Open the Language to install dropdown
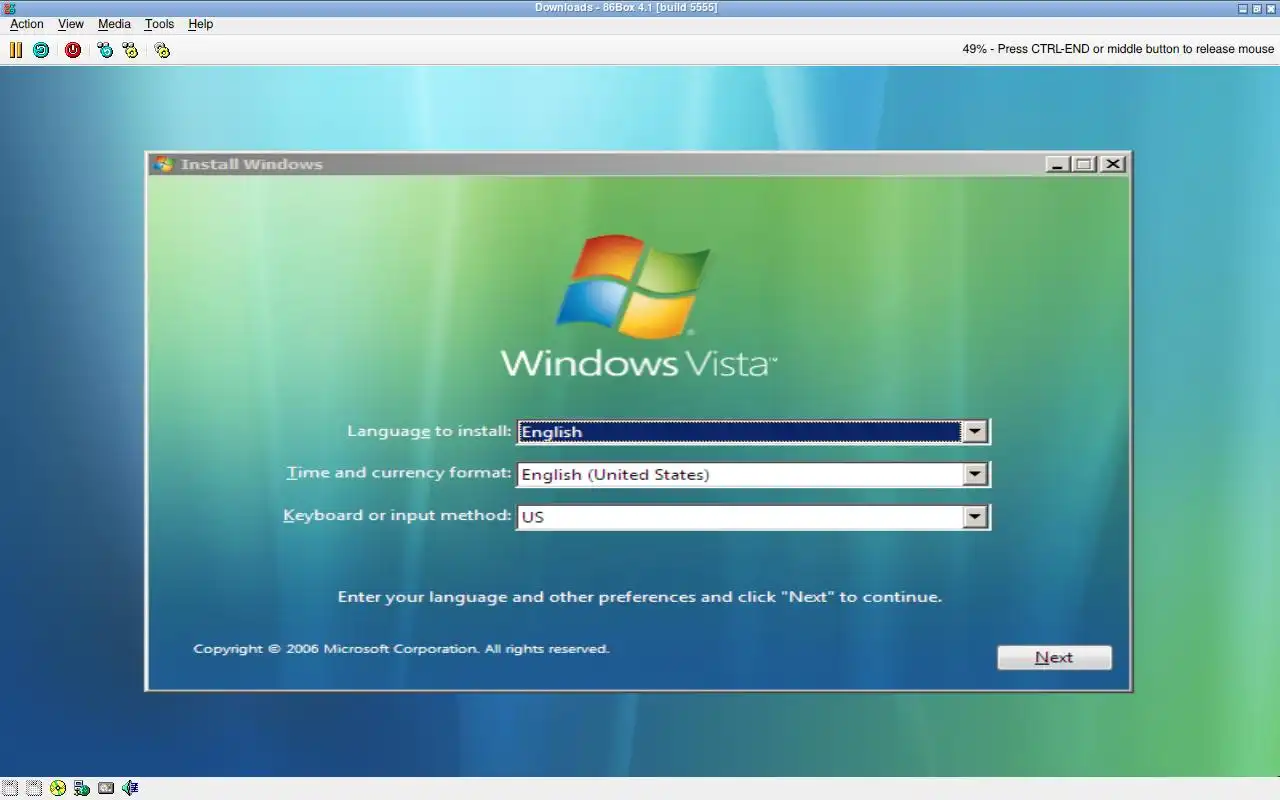 click(974, 431)
